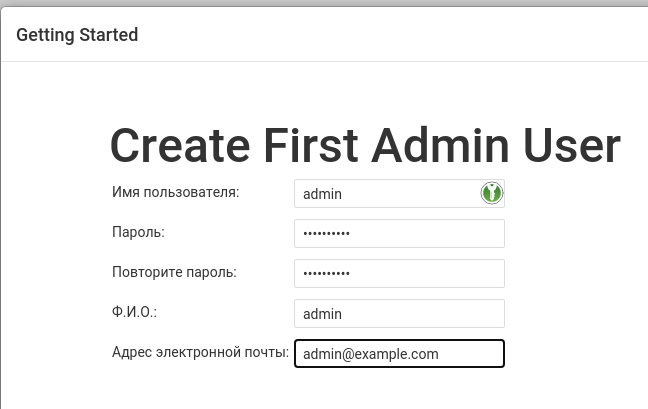The height and width of the screenshot is (409, 648).
Task: Click the masked dots in Пароль field
Action: [x=326, y=233]
